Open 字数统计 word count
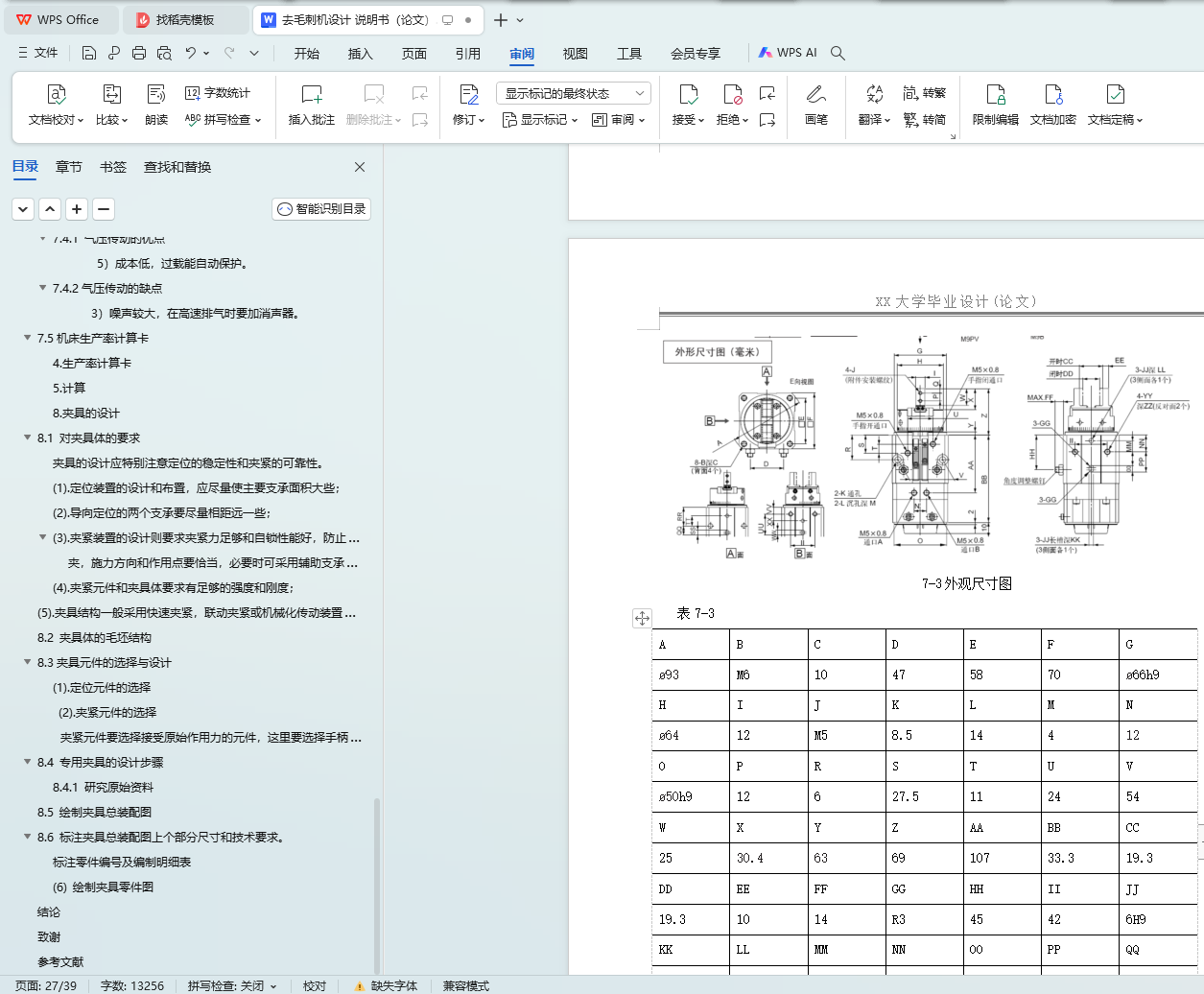 pos(218,93)
